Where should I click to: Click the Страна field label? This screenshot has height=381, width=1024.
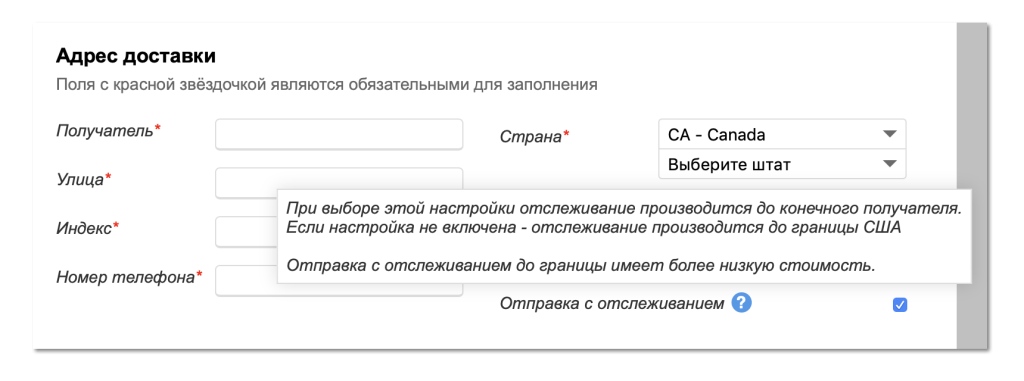534,136
